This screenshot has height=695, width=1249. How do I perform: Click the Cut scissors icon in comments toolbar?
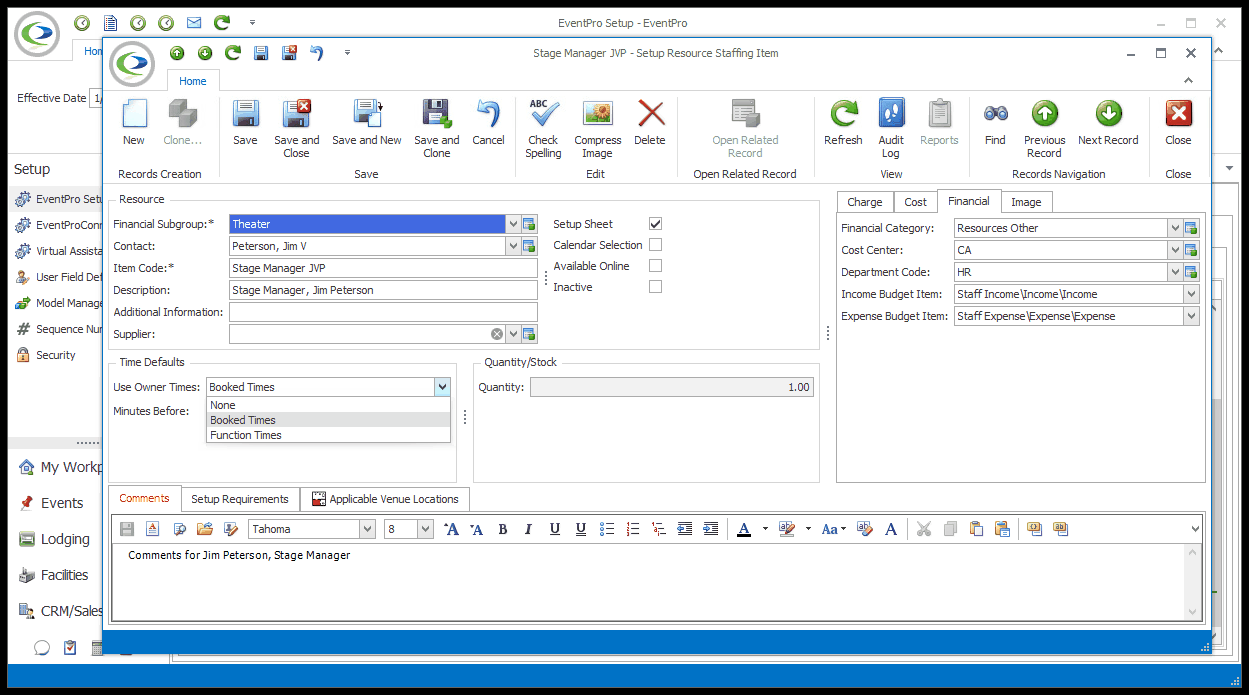pyautogui.click(x=924, y=529)
